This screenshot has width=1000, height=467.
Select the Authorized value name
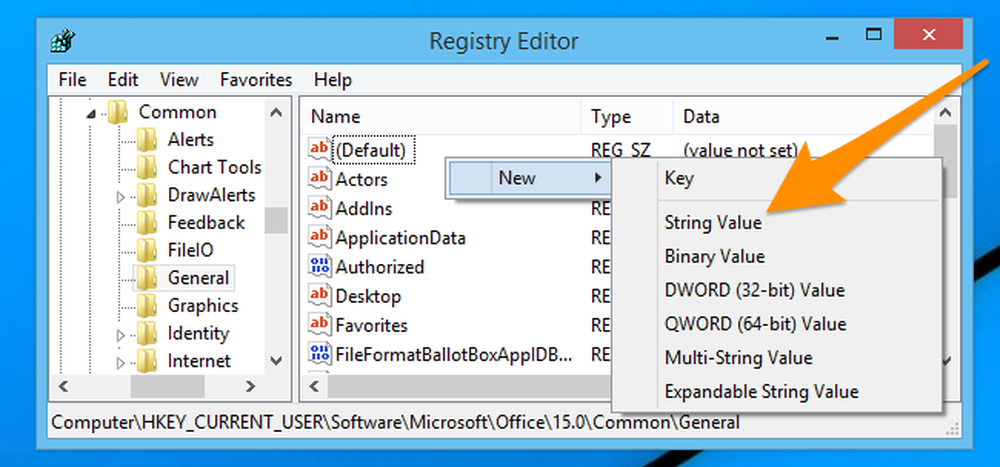coord(380,267)
